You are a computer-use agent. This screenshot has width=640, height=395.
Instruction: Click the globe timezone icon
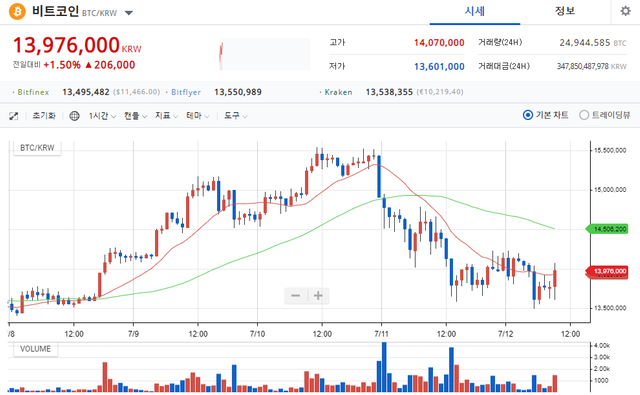pyautogui.click(x=74, y=116)
